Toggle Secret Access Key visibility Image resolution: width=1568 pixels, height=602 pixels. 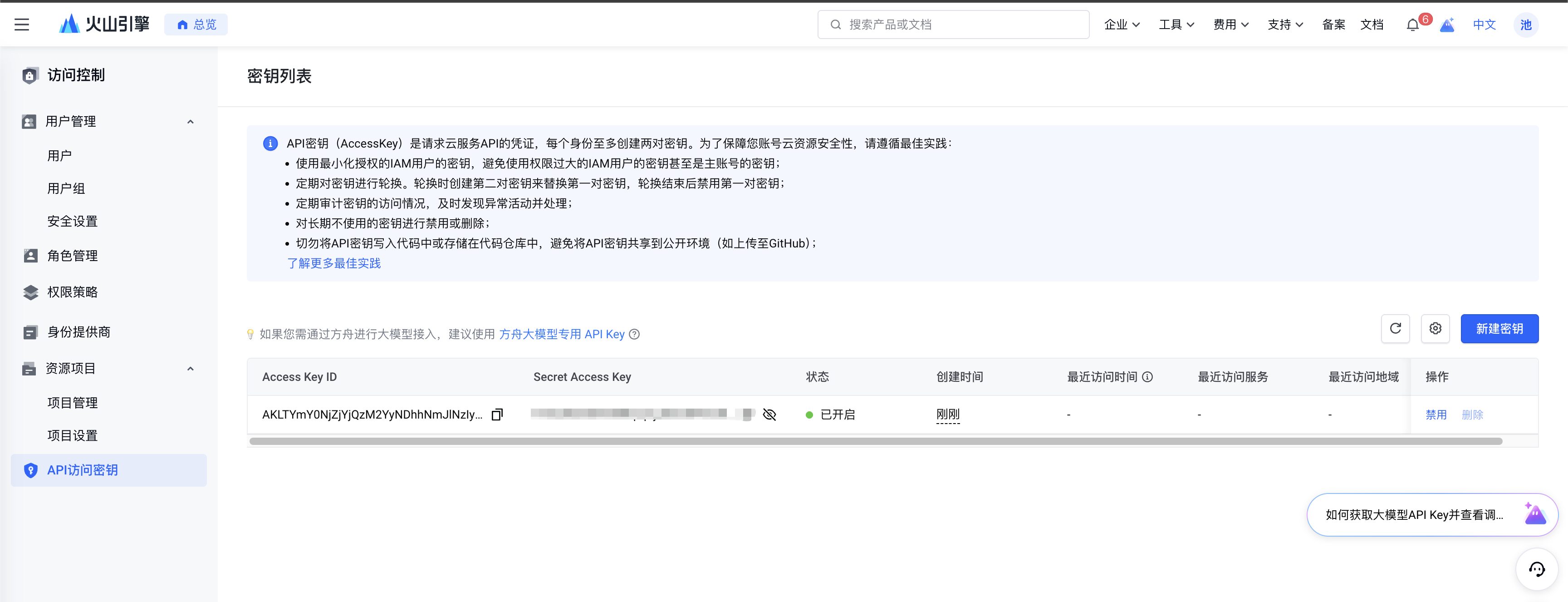pos(769,414)
